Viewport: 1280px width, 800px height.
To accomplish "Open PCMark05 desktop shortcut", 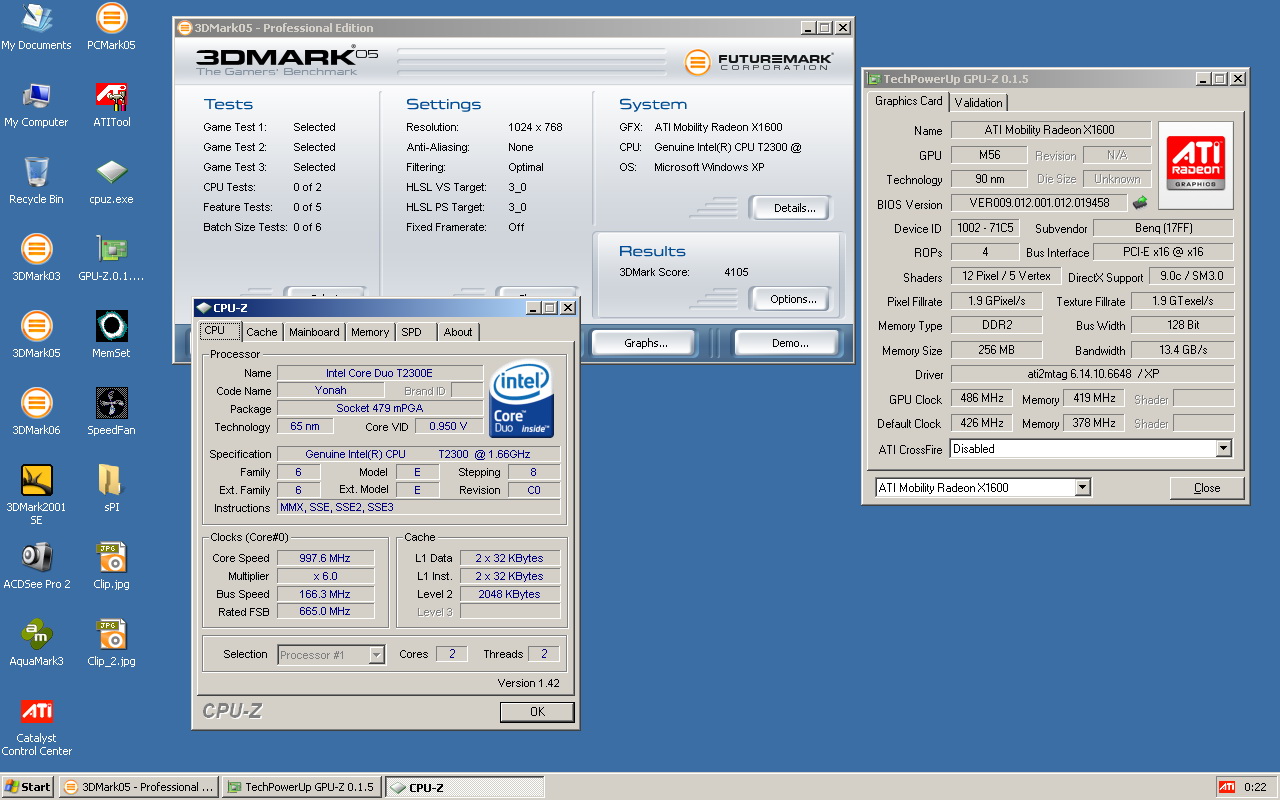I will pos(111,27).
